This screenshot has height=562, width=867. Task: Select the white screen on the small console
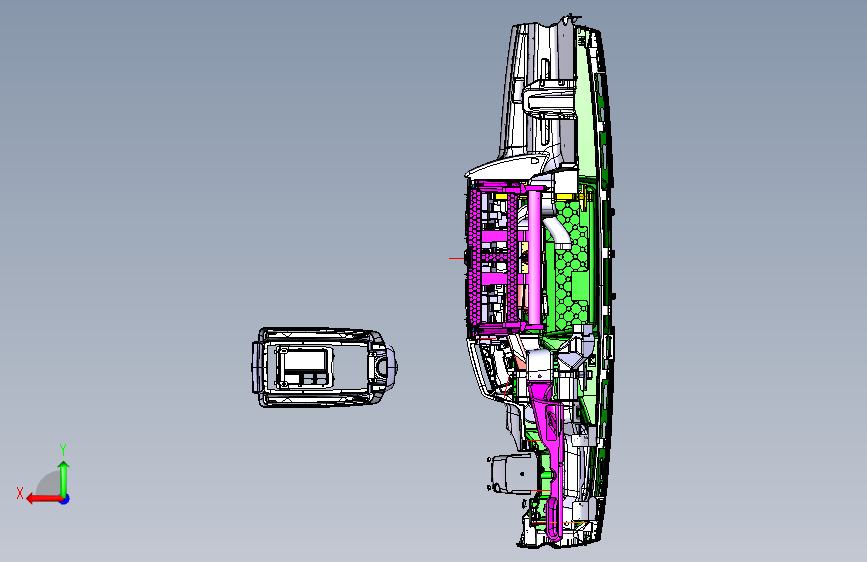click(303, 361)
